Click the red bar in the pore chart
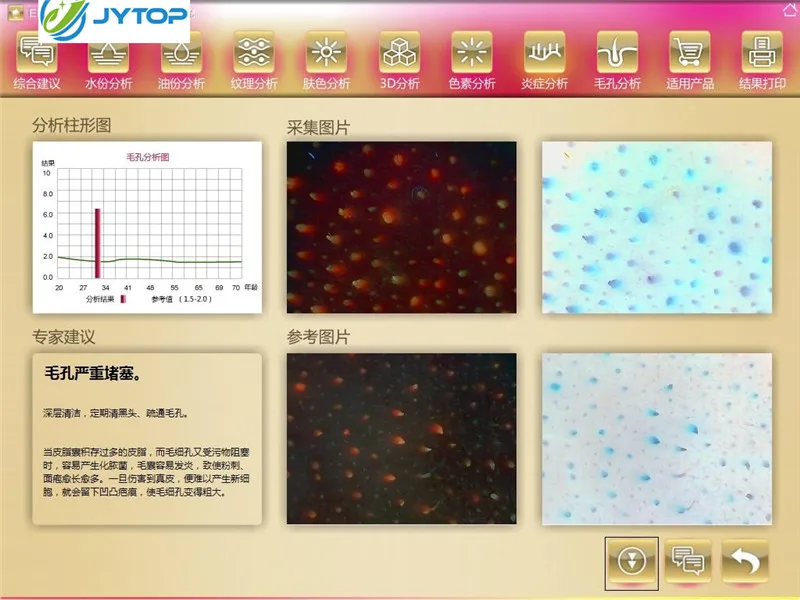This screenshot has height=600, width=800. click(97, 243)
